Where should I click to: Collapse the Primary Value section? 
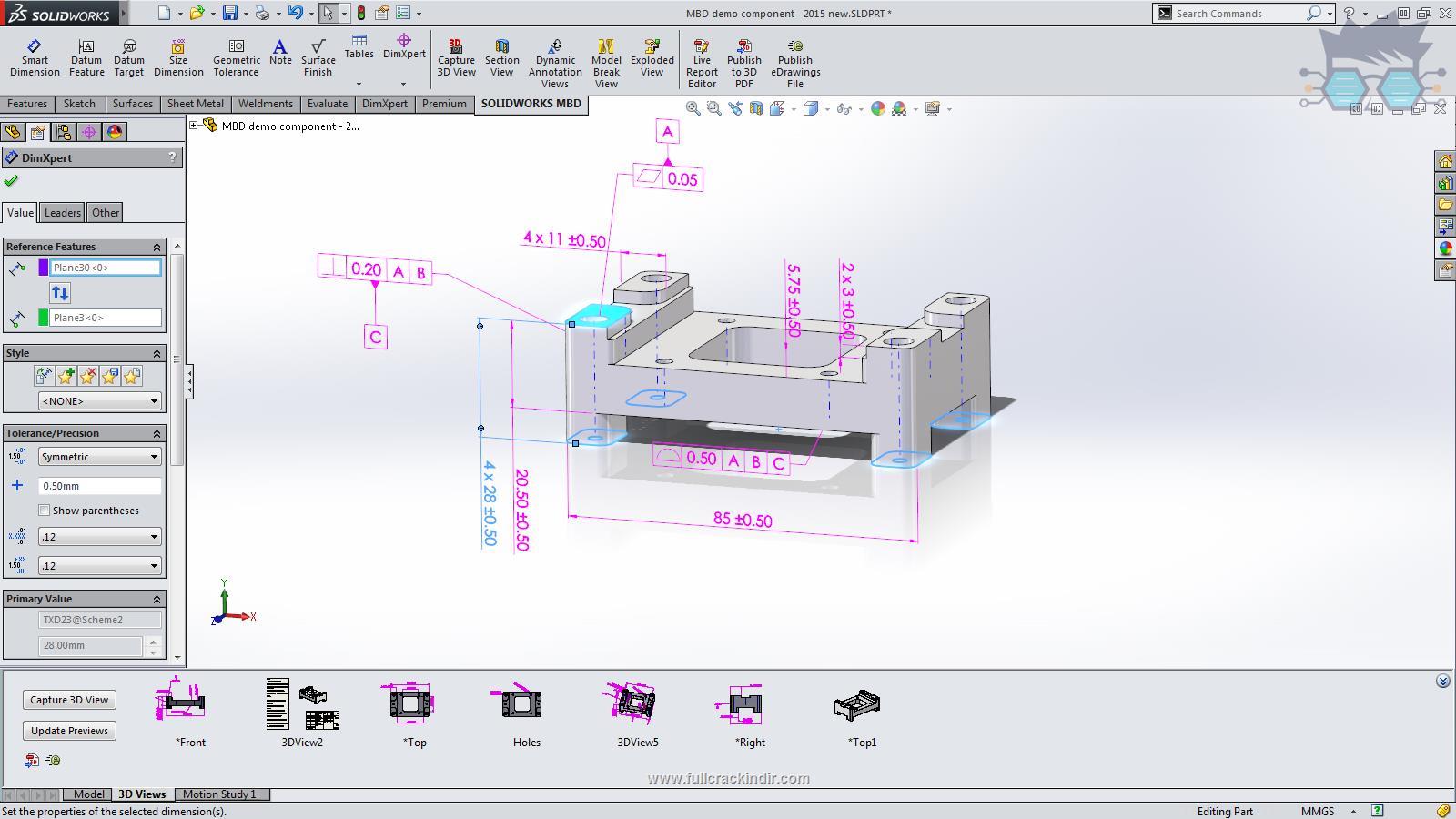click(x=157, y=599)
